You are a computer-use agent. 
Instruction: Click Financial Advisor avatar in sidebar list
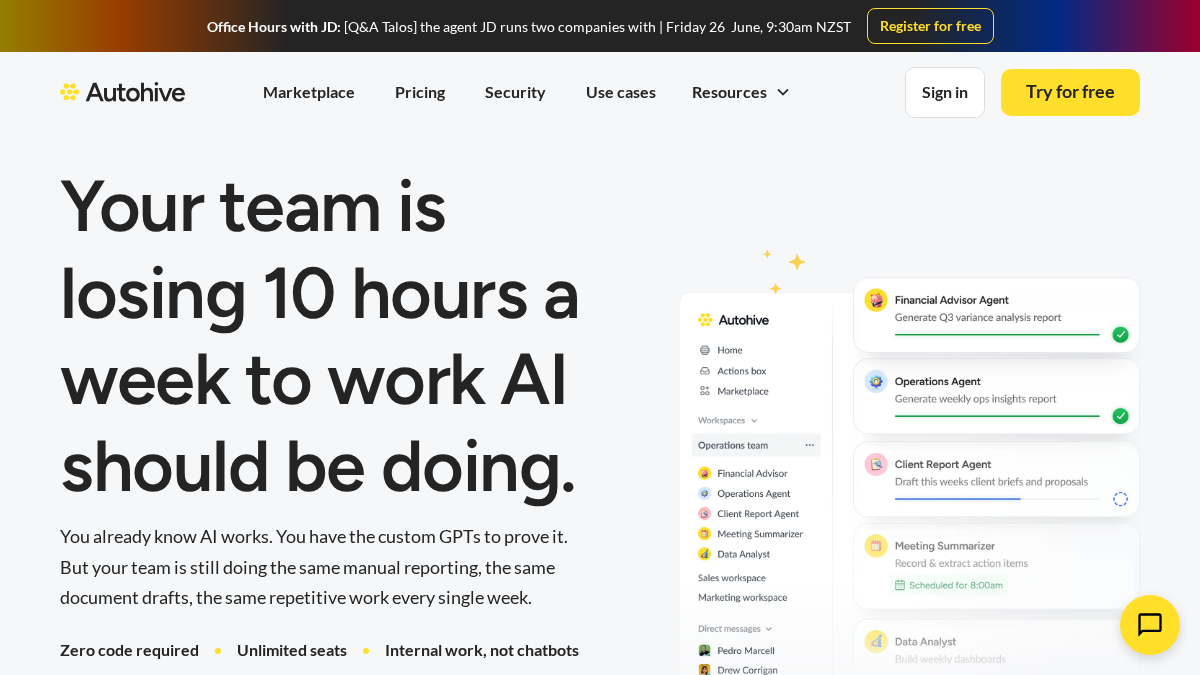(x=704, y=473)
